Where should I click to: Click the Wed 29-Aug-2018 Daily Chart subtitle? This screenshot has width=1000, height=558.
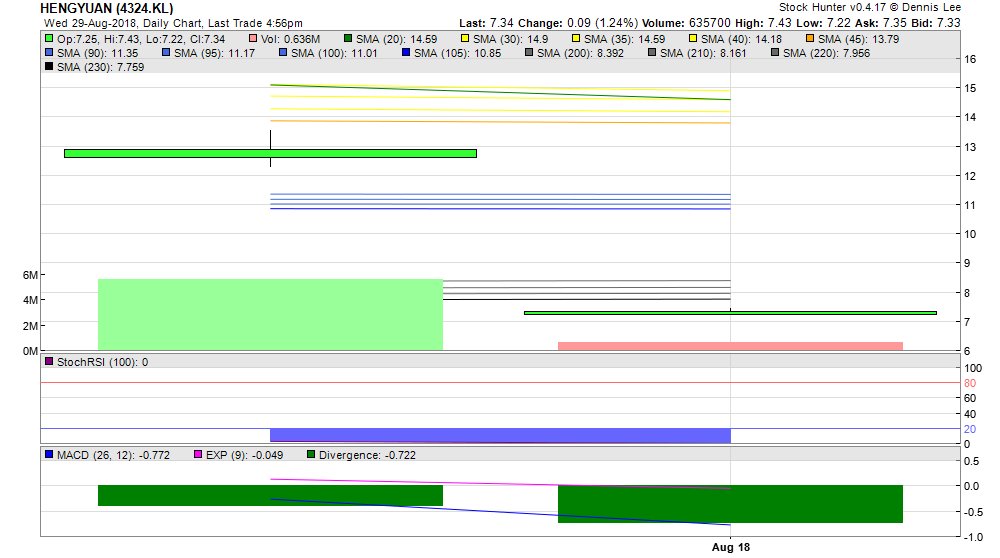(x=173, y=23)
